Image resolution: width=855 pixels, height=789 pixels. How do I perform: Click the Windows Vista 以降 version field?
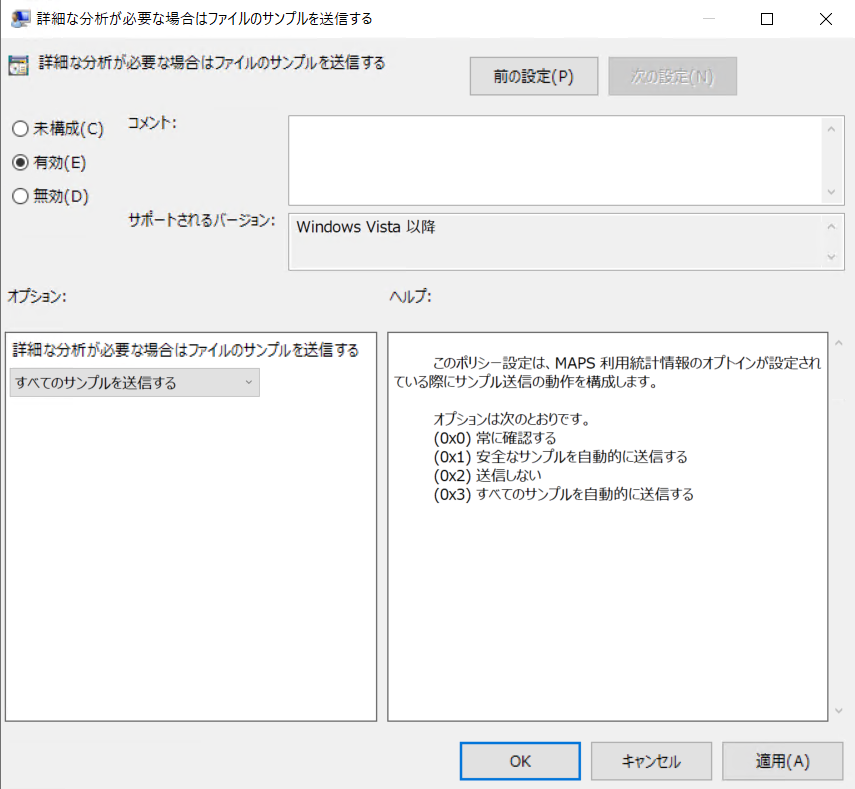click(x=550, y=242)
